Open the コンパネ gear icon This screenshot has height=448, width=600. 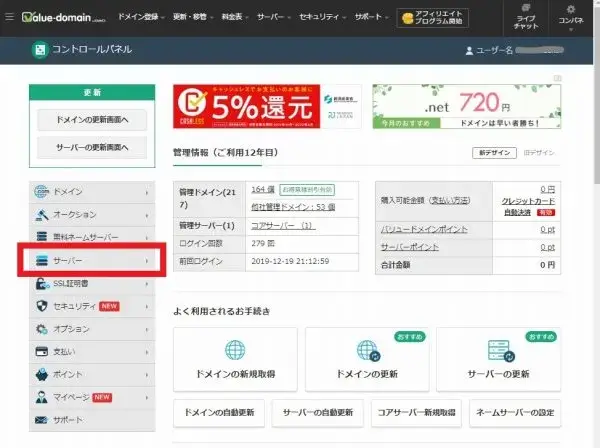[x=571, y=9]
